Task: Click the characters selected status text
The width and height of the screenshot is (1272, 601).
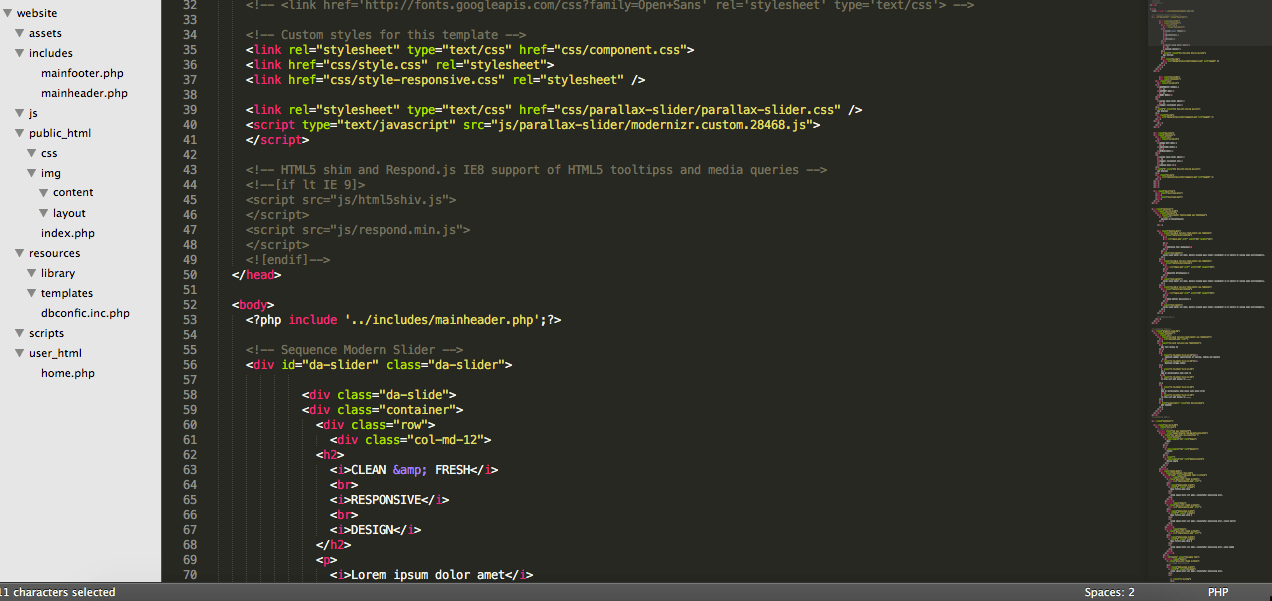Action: [58, 592]
